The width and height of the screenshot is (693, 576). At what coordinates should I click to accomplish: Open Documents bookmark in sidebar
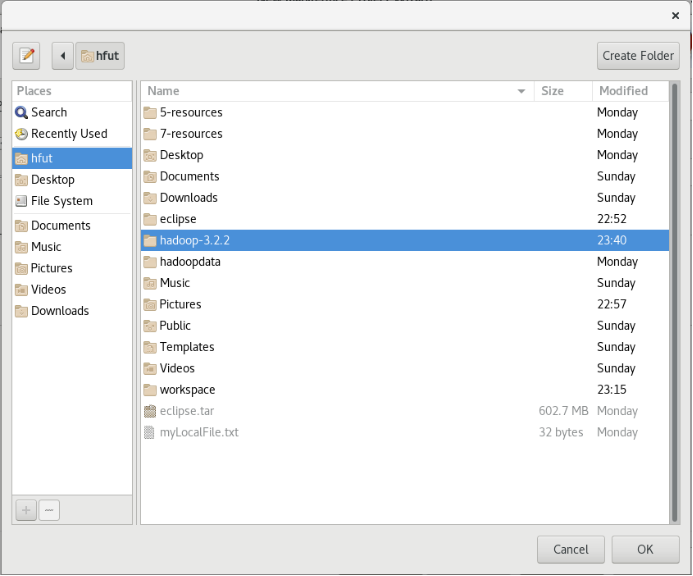tap(72, 225)
